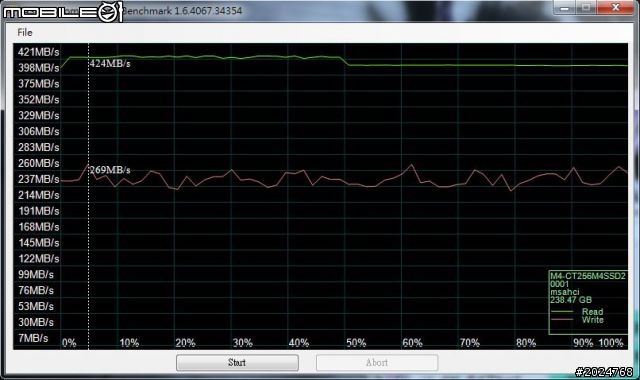Viewport: 640px width, 380px height.
Task: Click the Benchmark 1.6.4067.34354 window title
Action: (182, 11)
